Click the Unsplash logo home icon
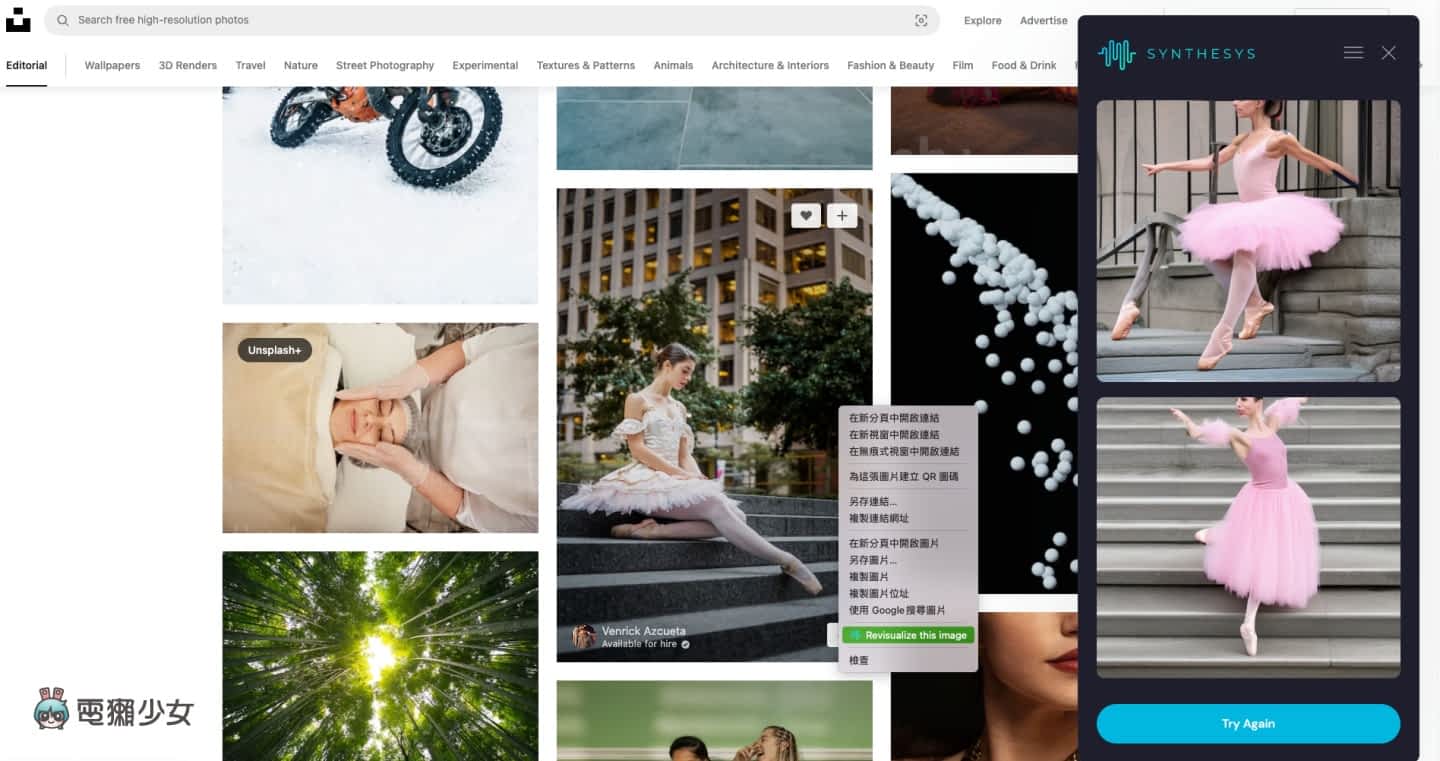1440x761 pixels. (x=18, y=20)
